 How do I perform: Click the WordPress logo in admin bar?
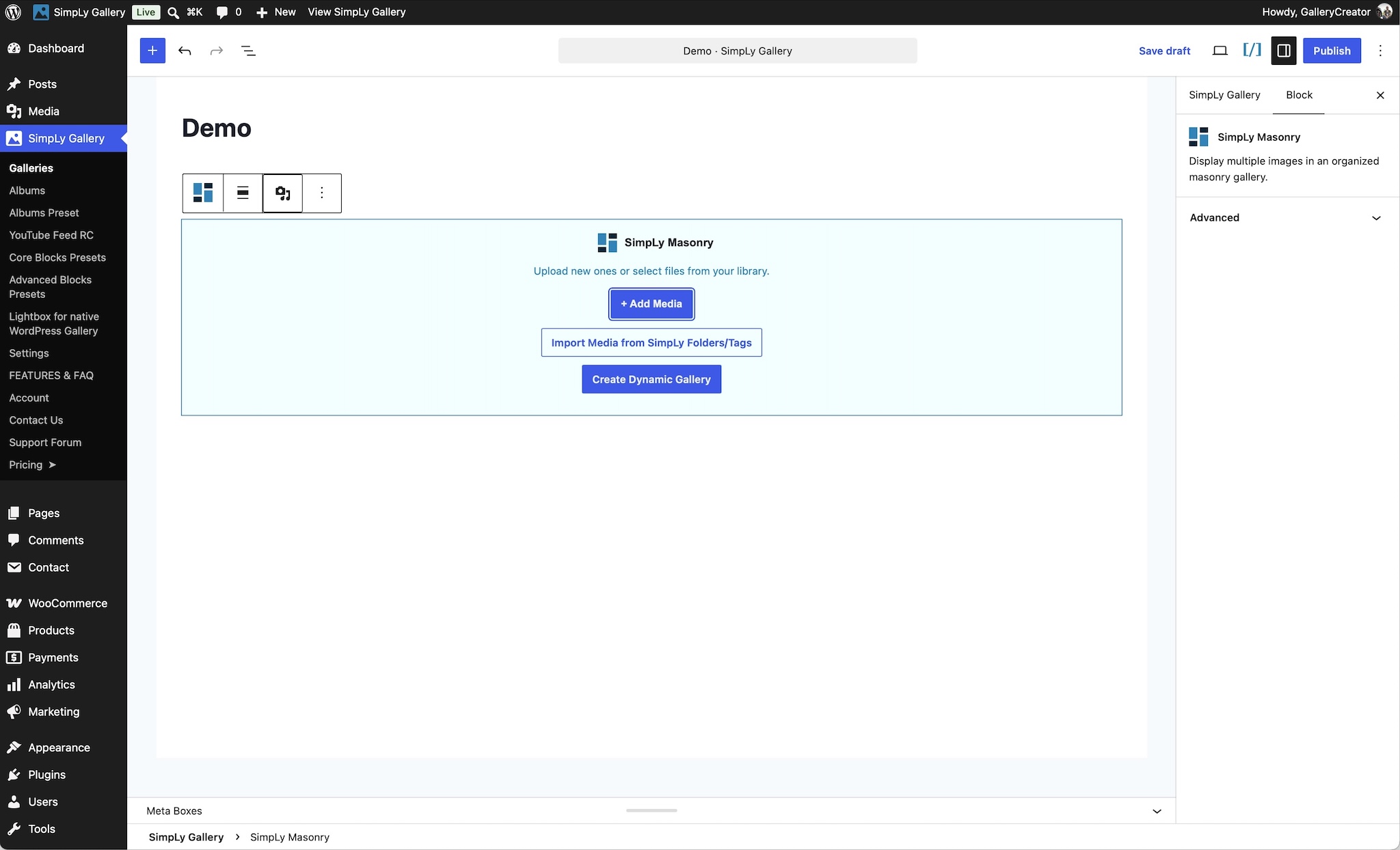click(13, 12)
